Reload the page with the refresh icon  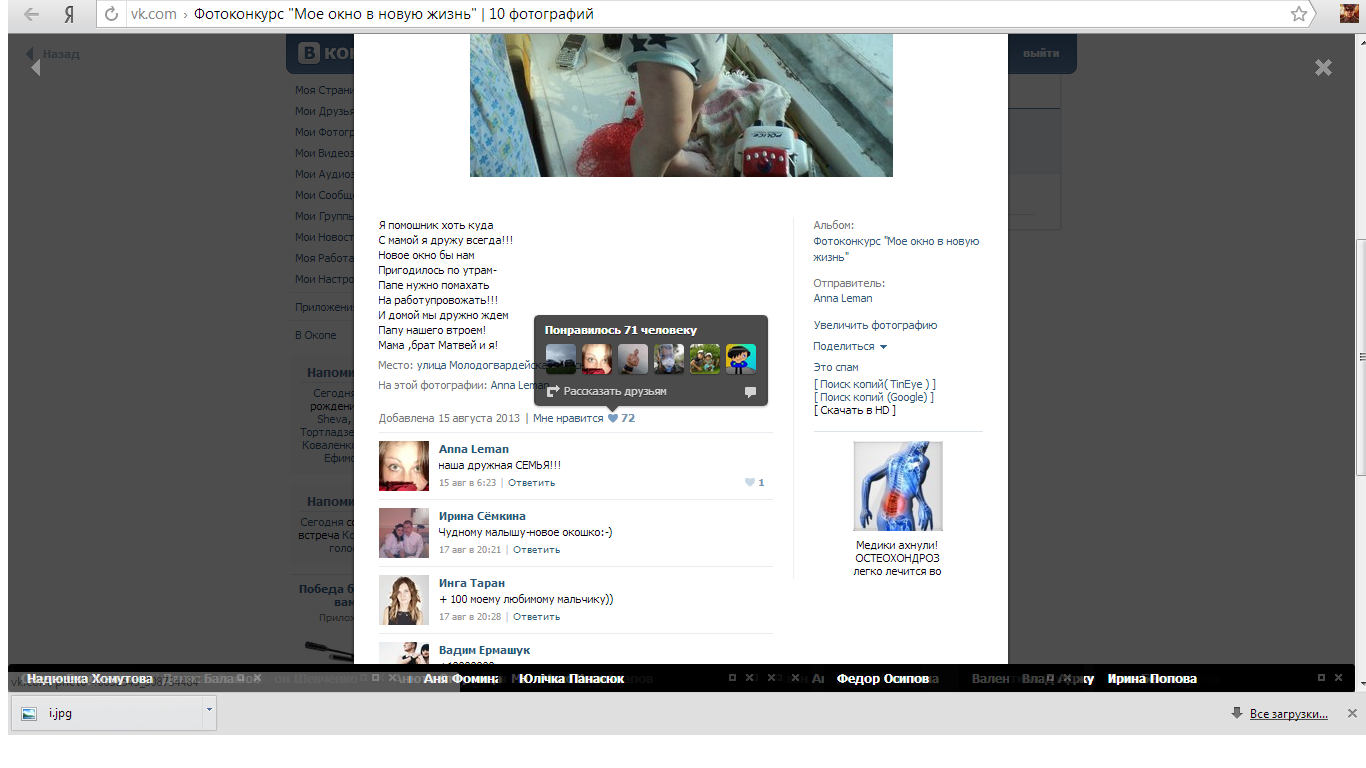click(x=111, y=15)
